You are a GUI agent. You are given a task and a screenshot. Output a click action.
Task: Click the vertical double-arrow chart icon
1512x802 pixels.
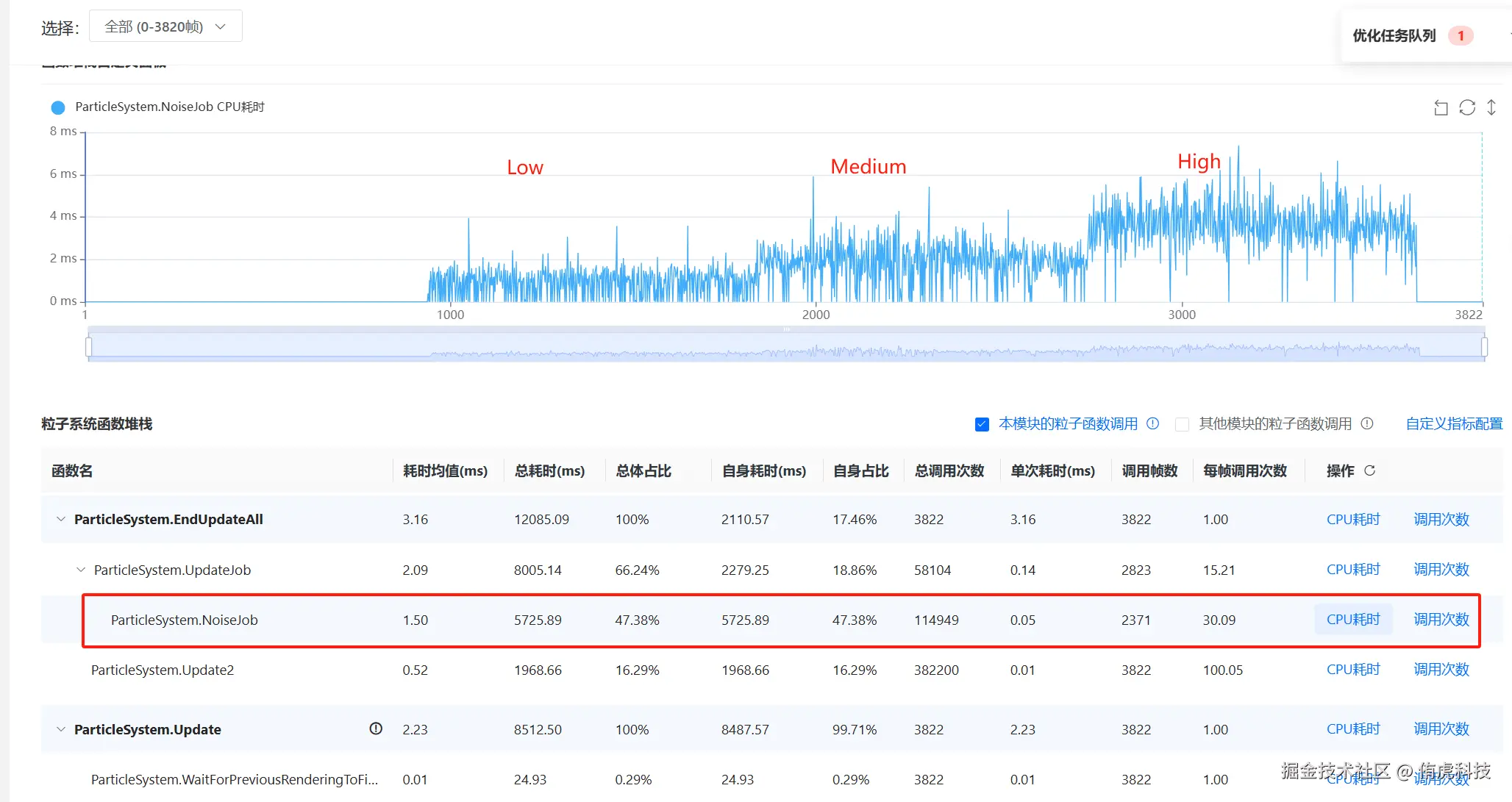point(1491,108)
